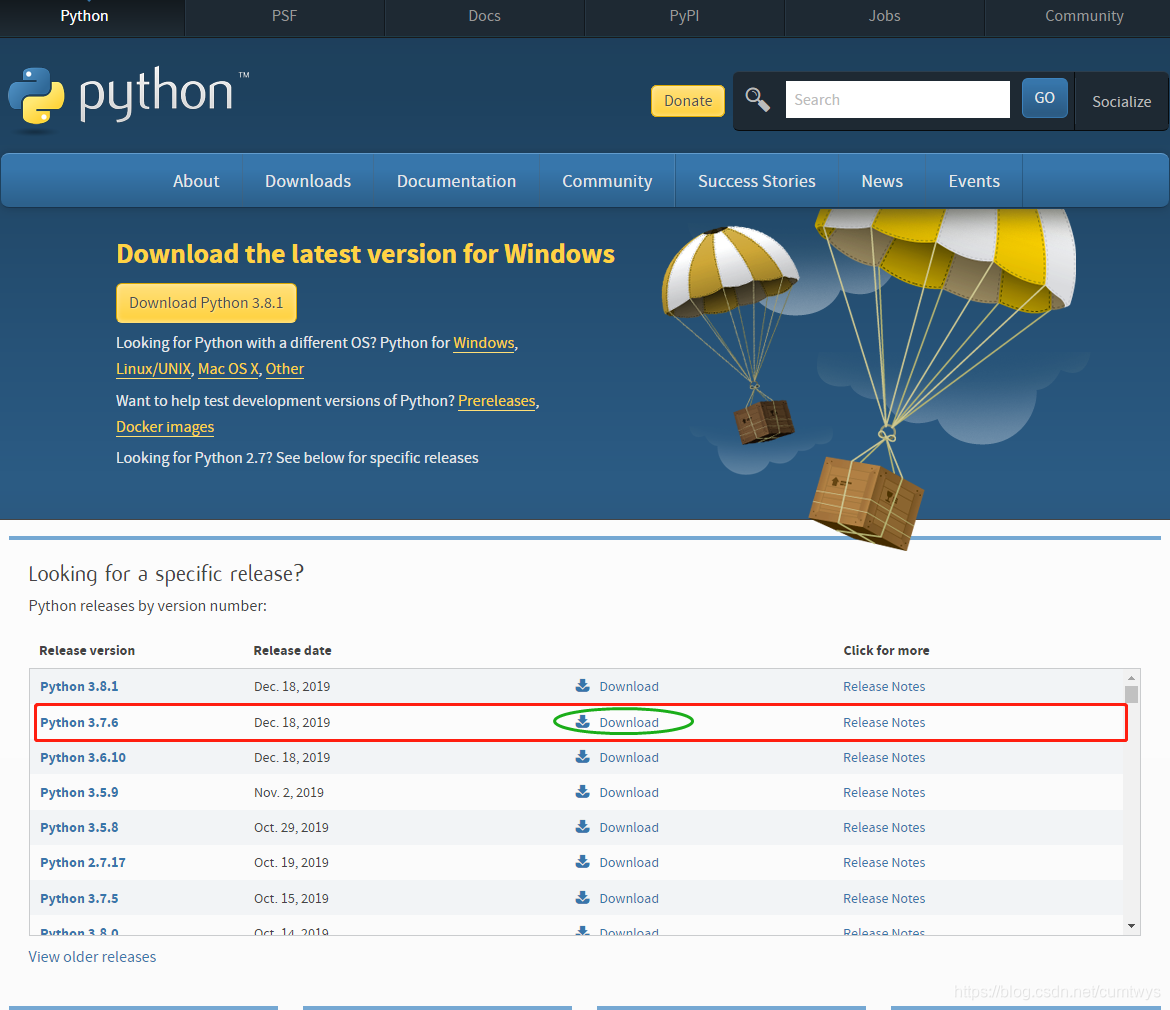
Task: Click View older releases link
Action: click(93, 956)
